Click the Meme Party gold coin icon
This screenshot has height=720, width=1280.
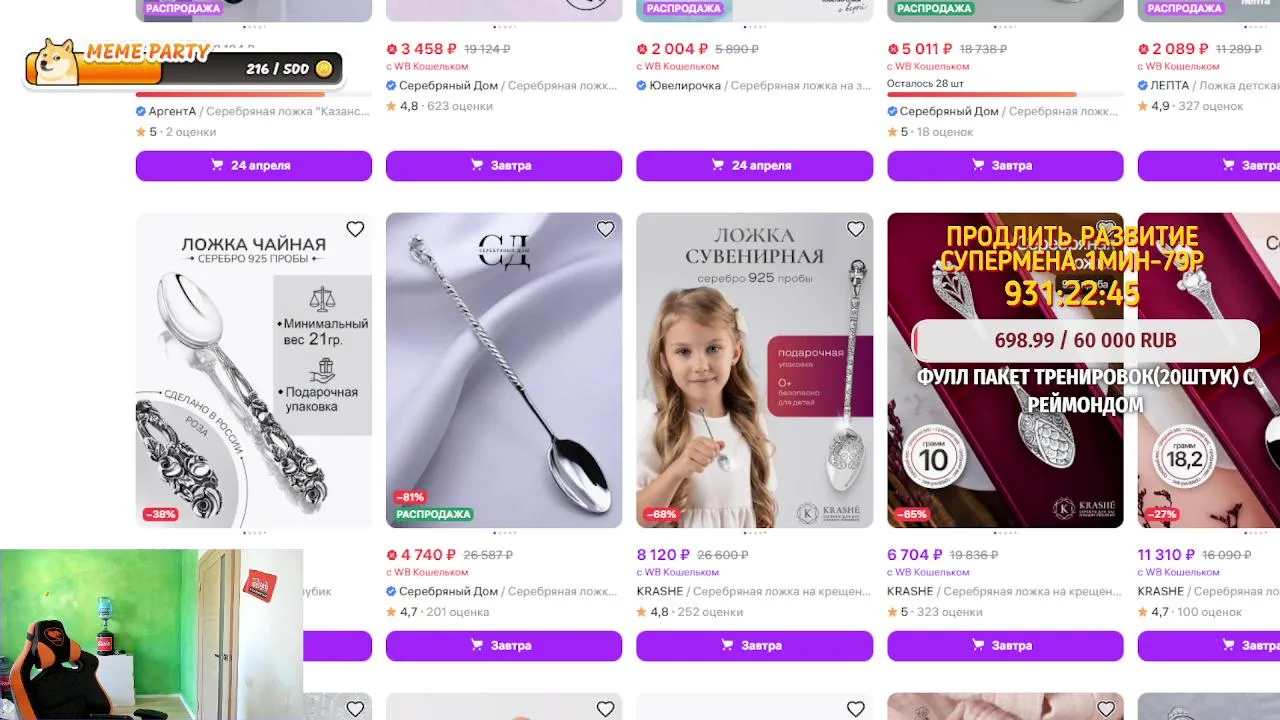[323, 69]
